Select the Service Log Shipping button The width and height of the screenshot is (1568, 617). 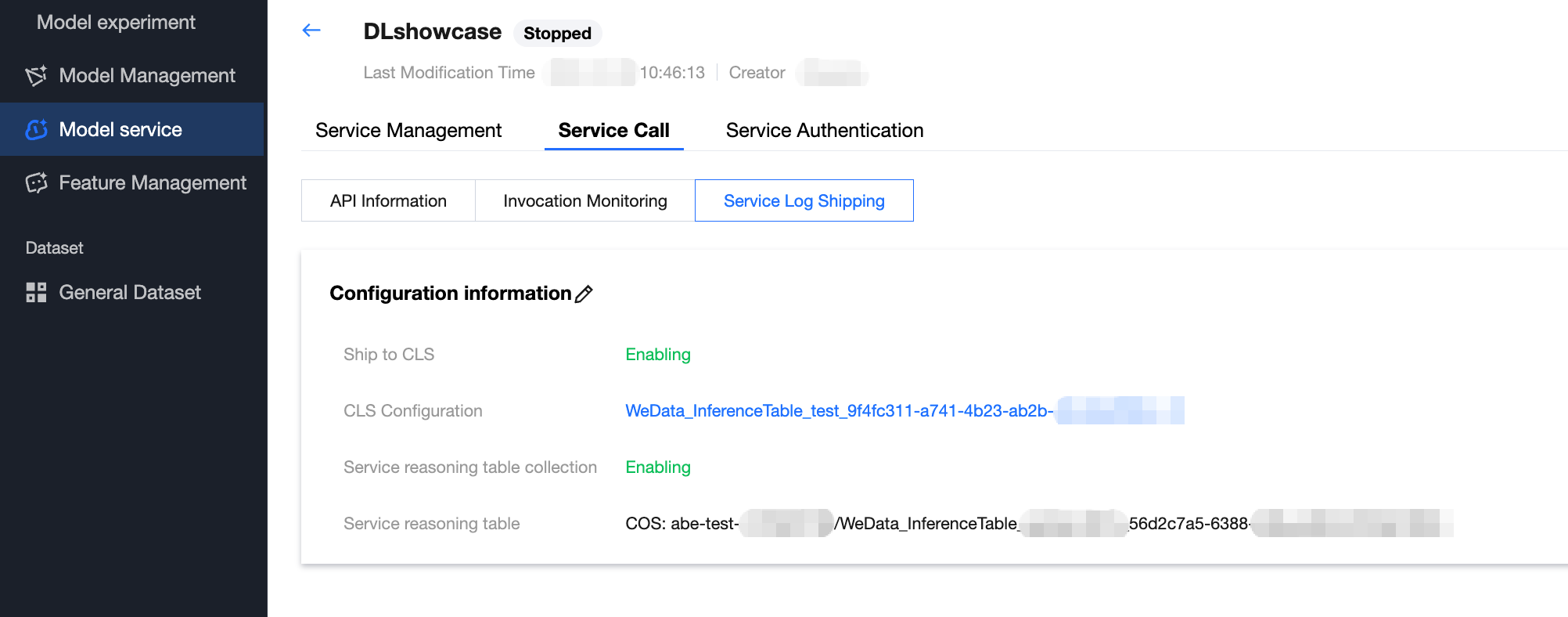(x=804, y=200)
